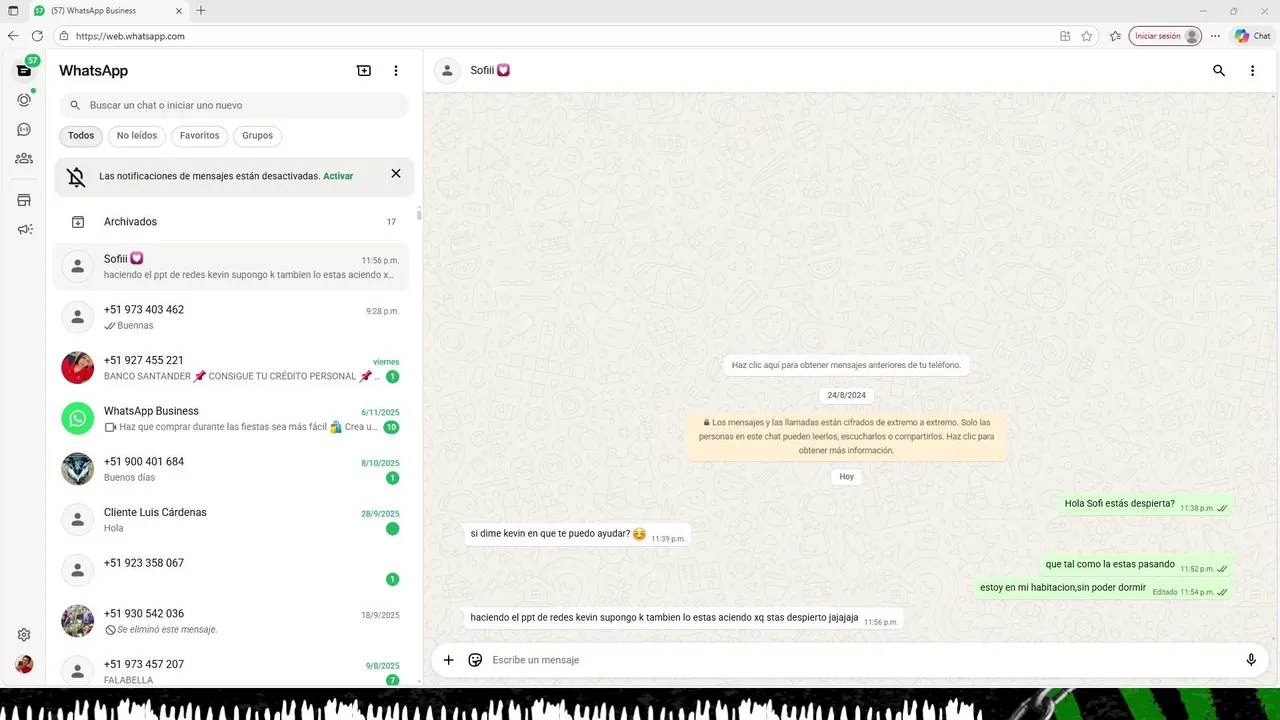This screenshot has height=720, width=1280.
Task: Open the chat list menu dots
Action: (396, 71)
